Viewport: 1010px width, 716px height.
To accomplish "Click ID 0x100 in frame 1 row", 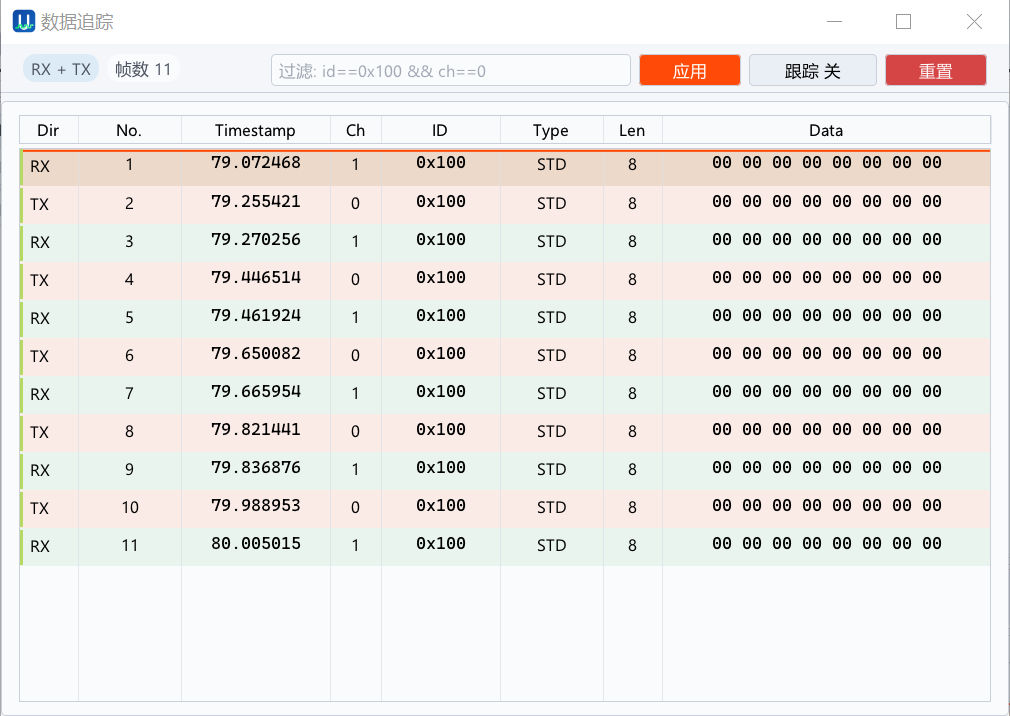I will [441, 162].
